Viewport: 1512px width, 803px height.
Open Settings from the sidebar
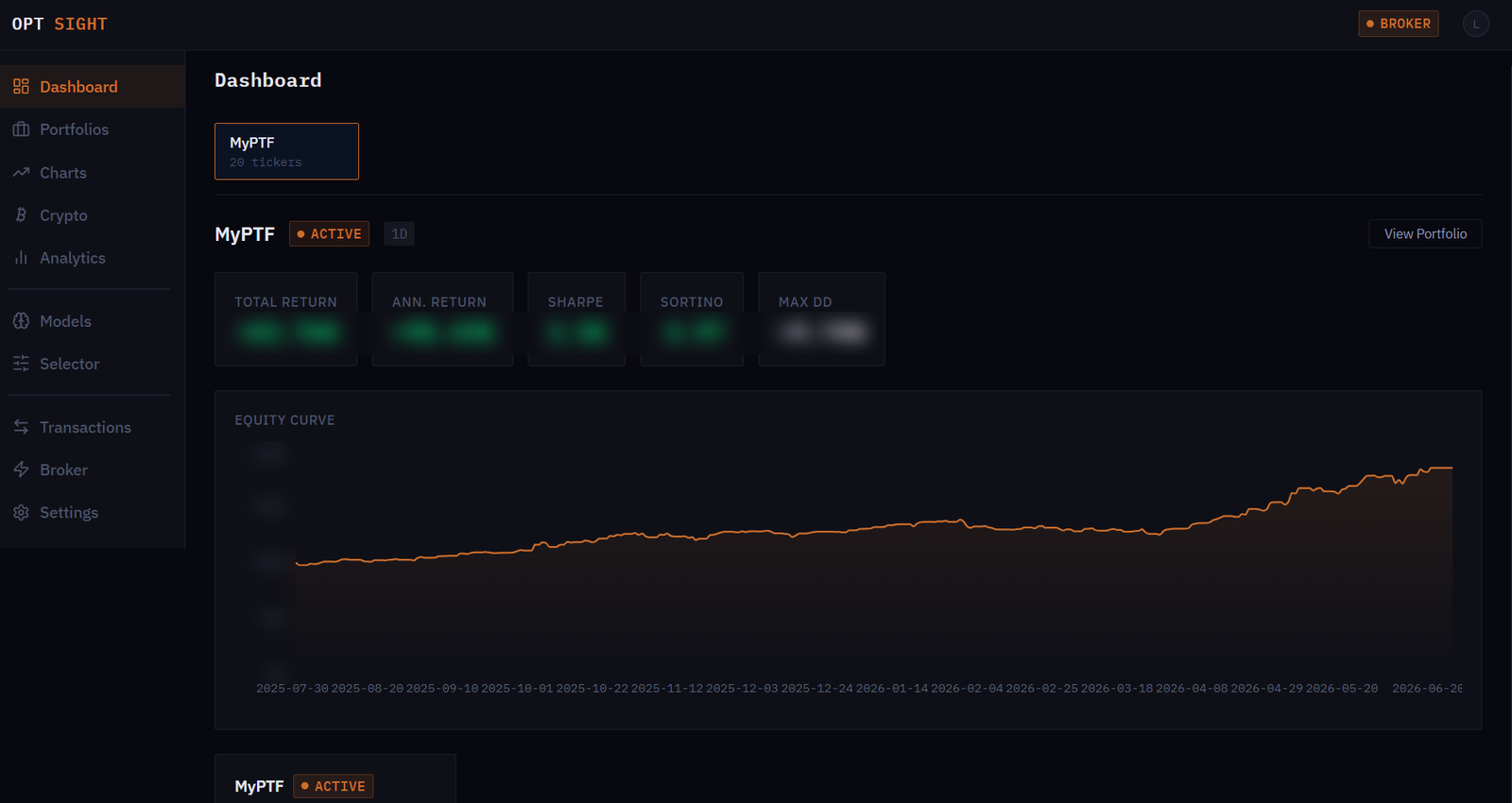(93, 512)
